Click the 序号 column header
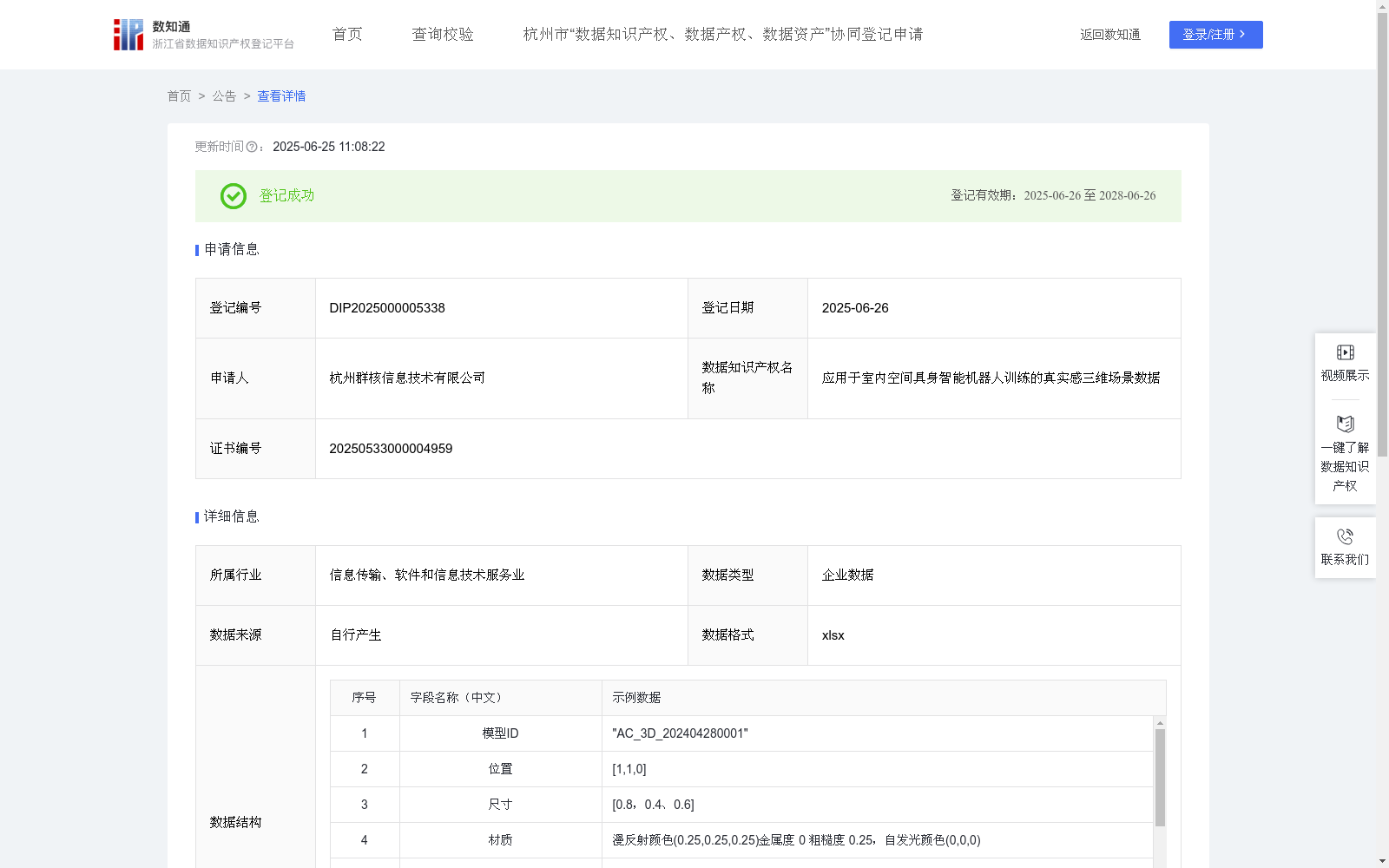The image size is (1389, 868). coord(364,698)
